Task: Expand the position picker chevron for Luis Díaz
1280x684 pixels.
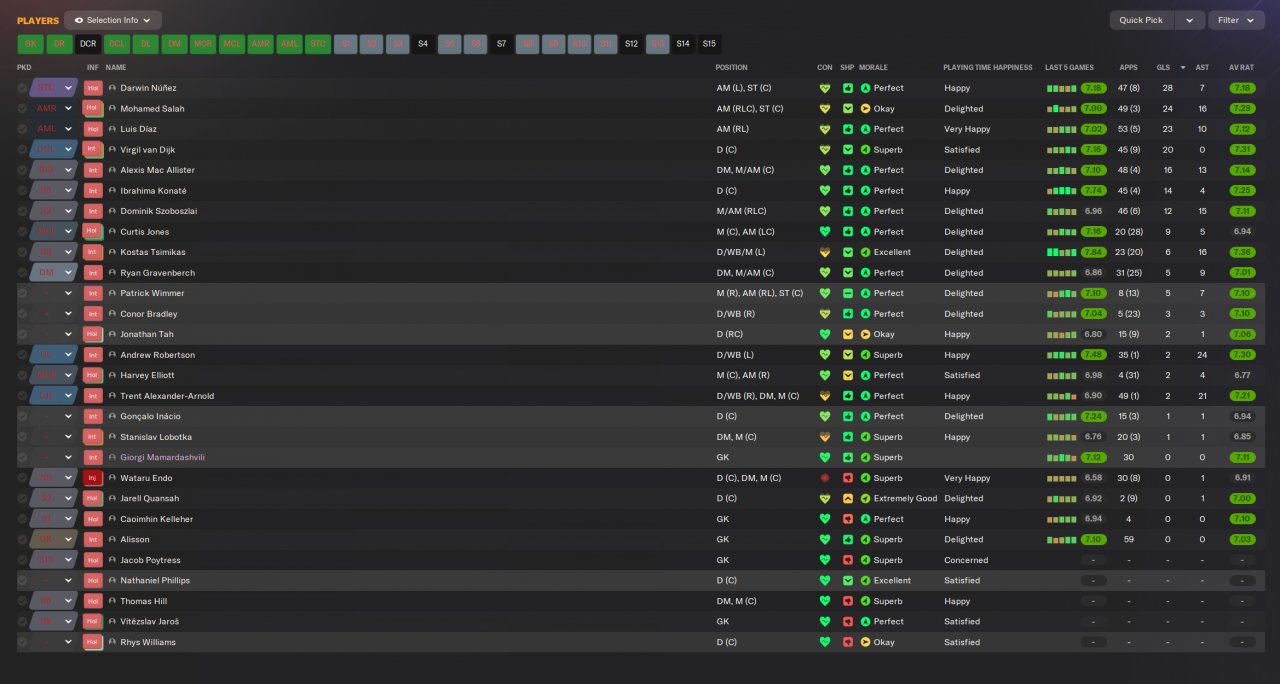Action: pyautogui.click(x=68, y=129)
